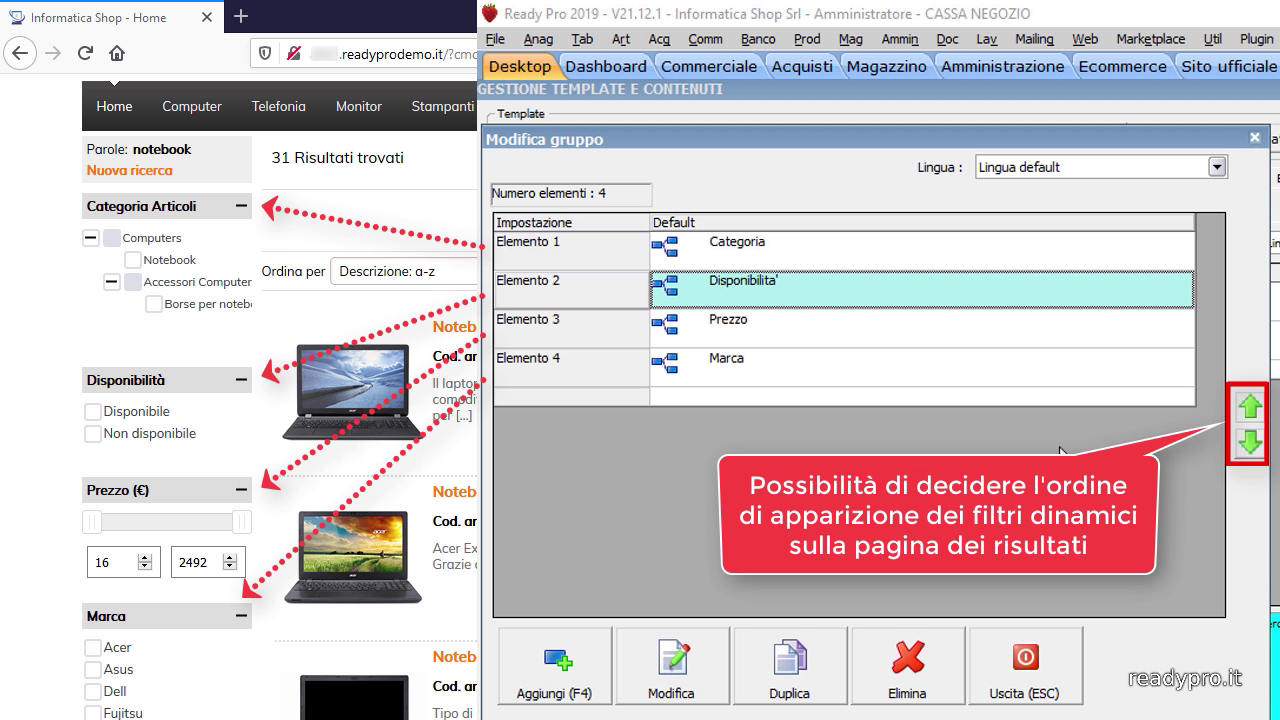This screenshot has height=720, width=1280.
Task: Collapse the Computers tree node
Action: click(91, 238)
